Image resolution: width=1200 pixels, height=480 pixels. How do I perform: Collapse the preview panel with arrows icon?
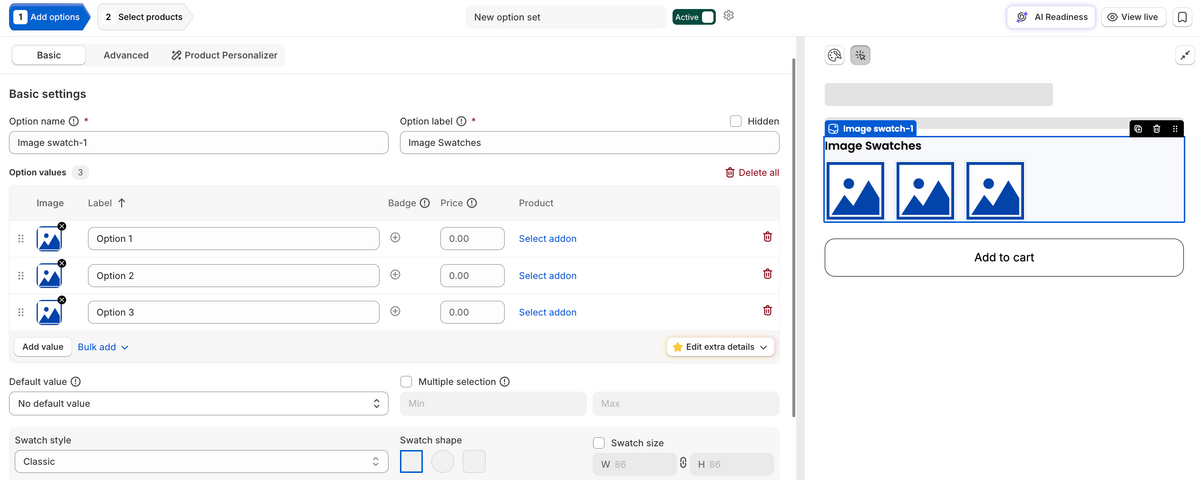(1183, 56)
